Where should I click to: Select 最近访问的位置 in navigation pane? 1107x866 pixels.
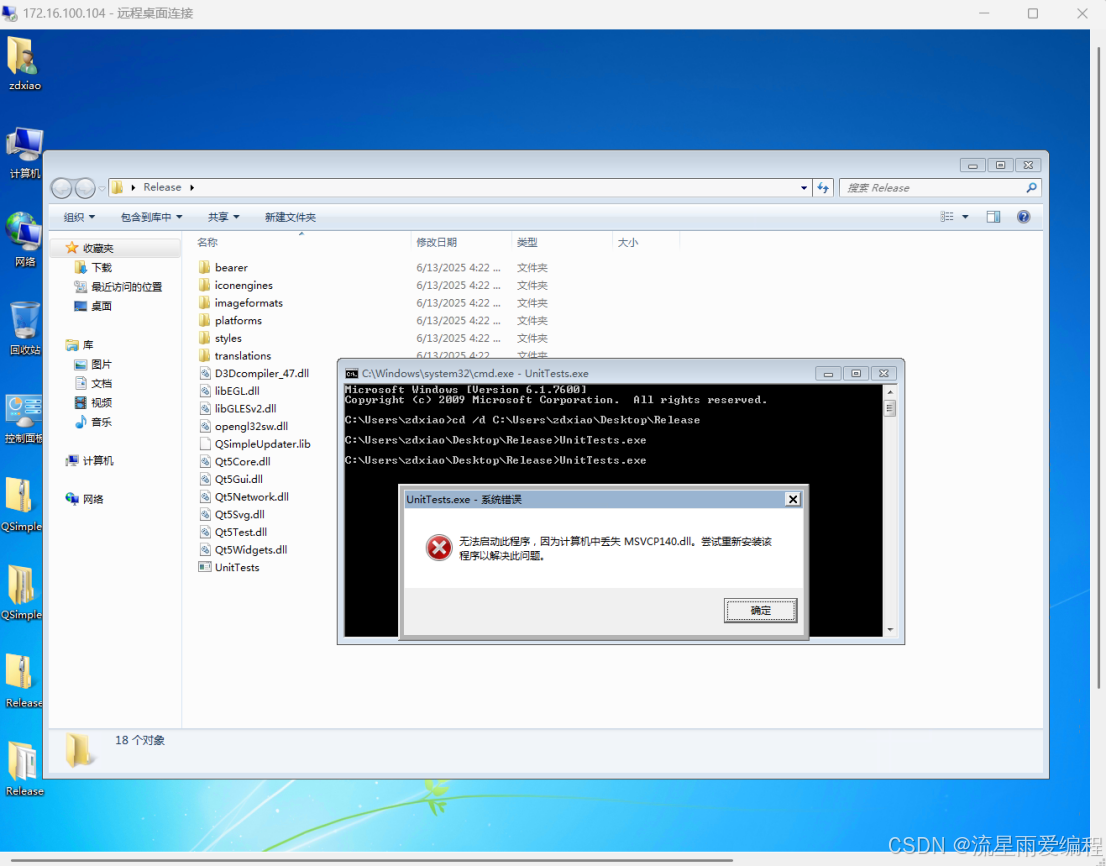[118, 287]
